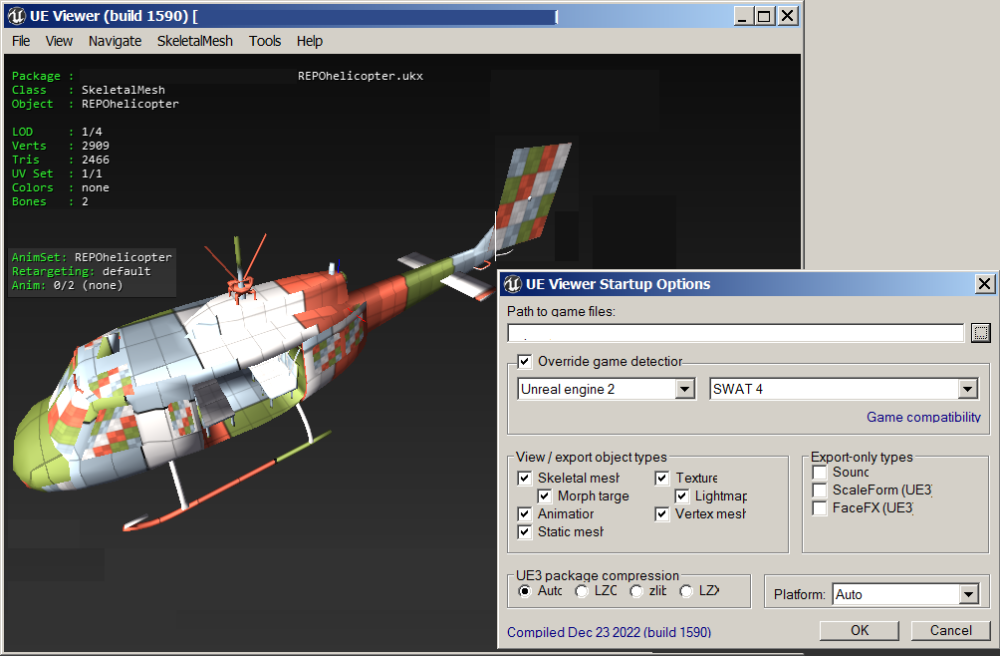Enable the ScaleForm (UE3) checkbox
The height and width of the screenshot is (656, 1000).
820,490
